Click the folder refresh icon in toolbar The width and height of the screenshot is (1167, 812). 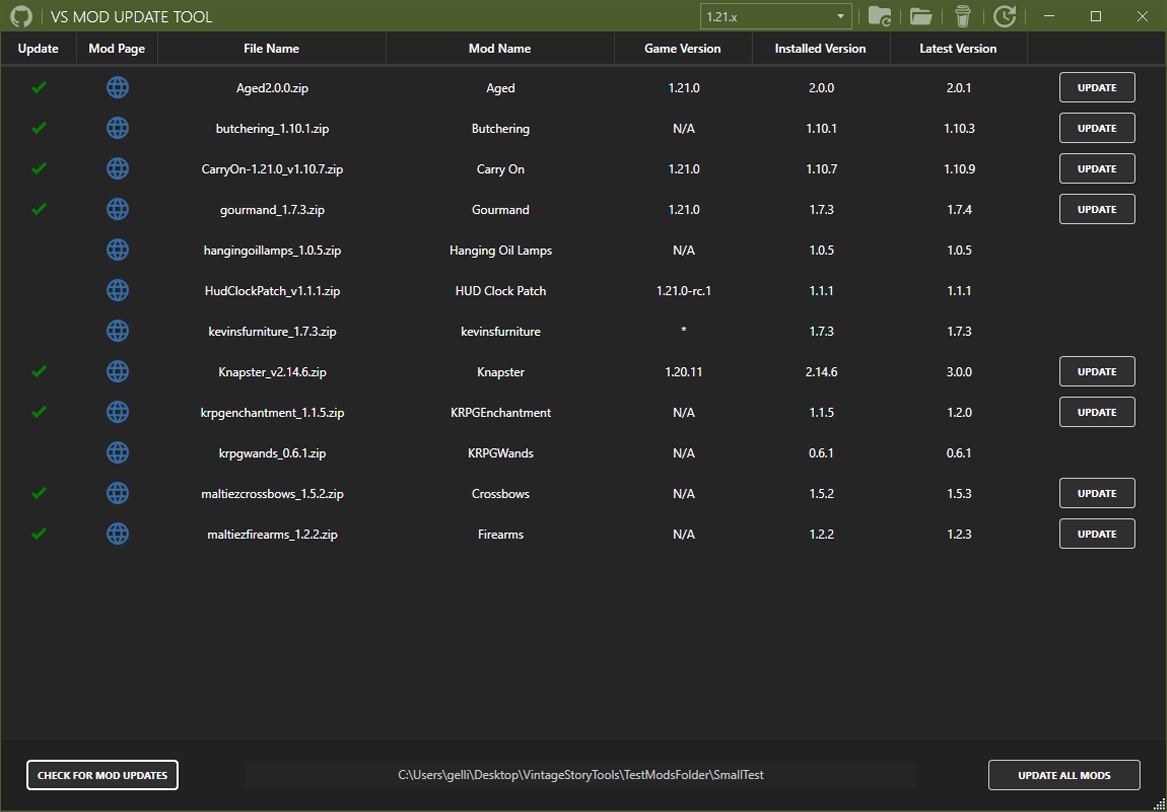879,16
